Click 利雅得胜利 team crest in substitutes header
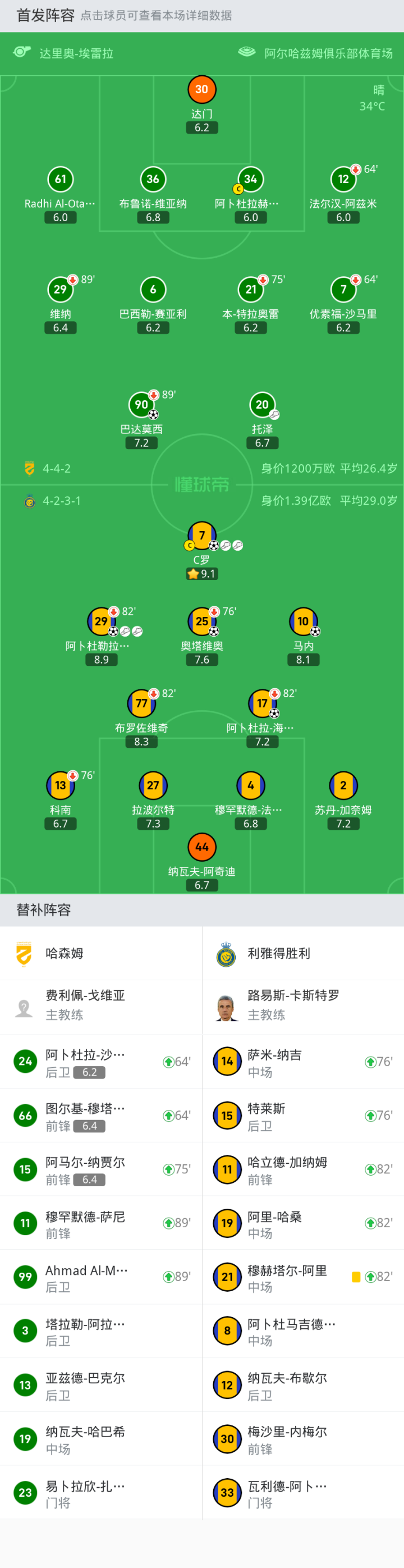404x1568 pixels. click(x=226, y=953)
